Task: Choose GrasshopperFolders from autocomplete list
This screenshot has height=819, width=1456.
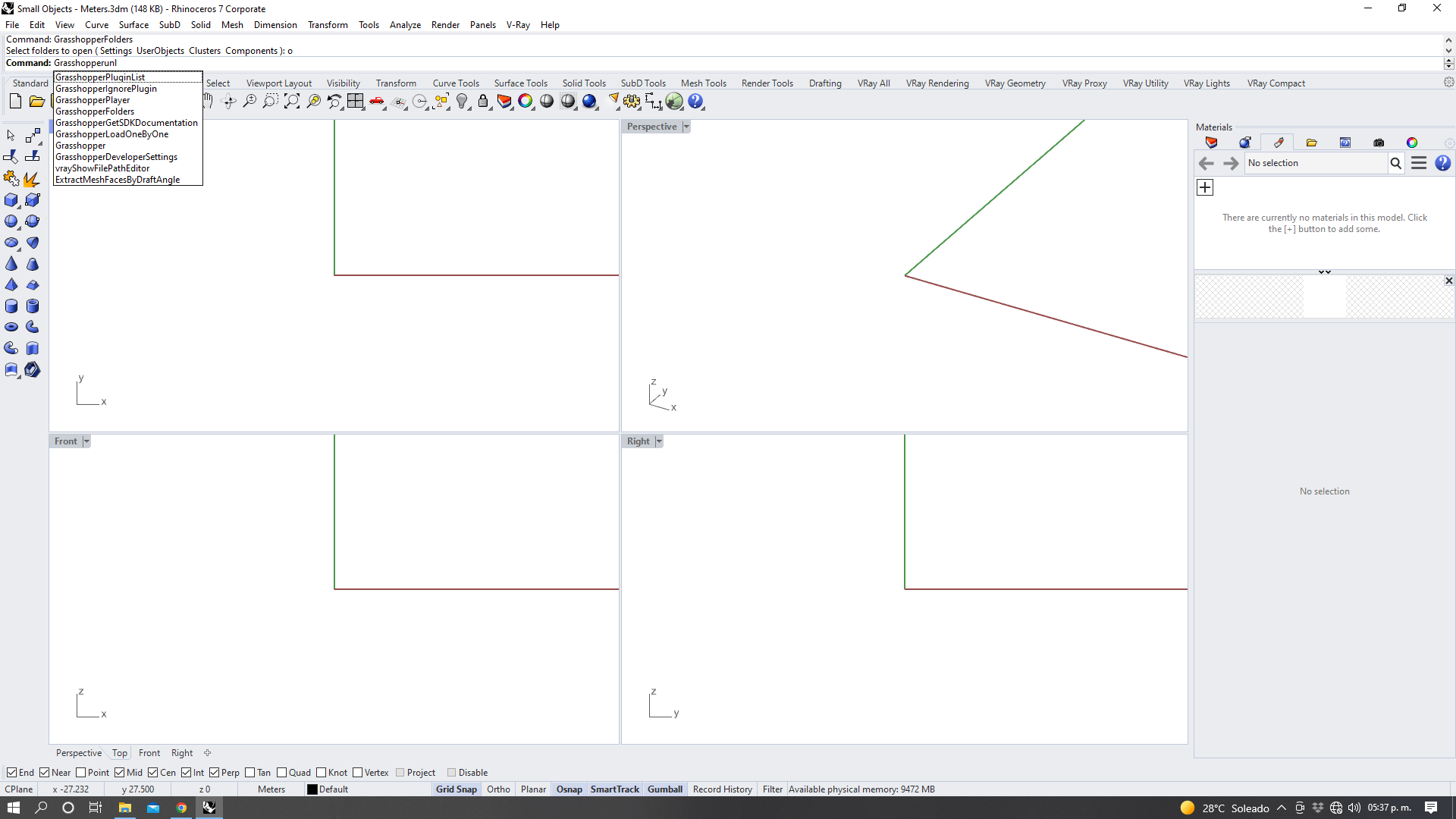Action: click(127, 111)
